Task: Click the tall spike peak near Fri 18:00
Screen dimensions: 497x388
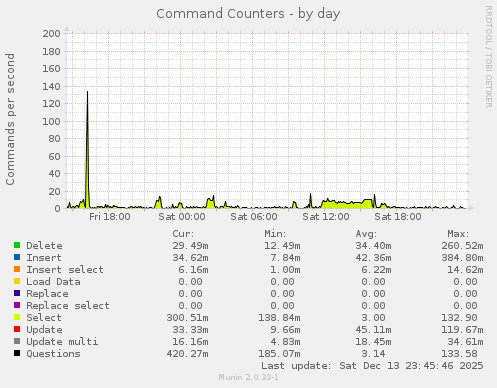Action: tap(87, 92)
